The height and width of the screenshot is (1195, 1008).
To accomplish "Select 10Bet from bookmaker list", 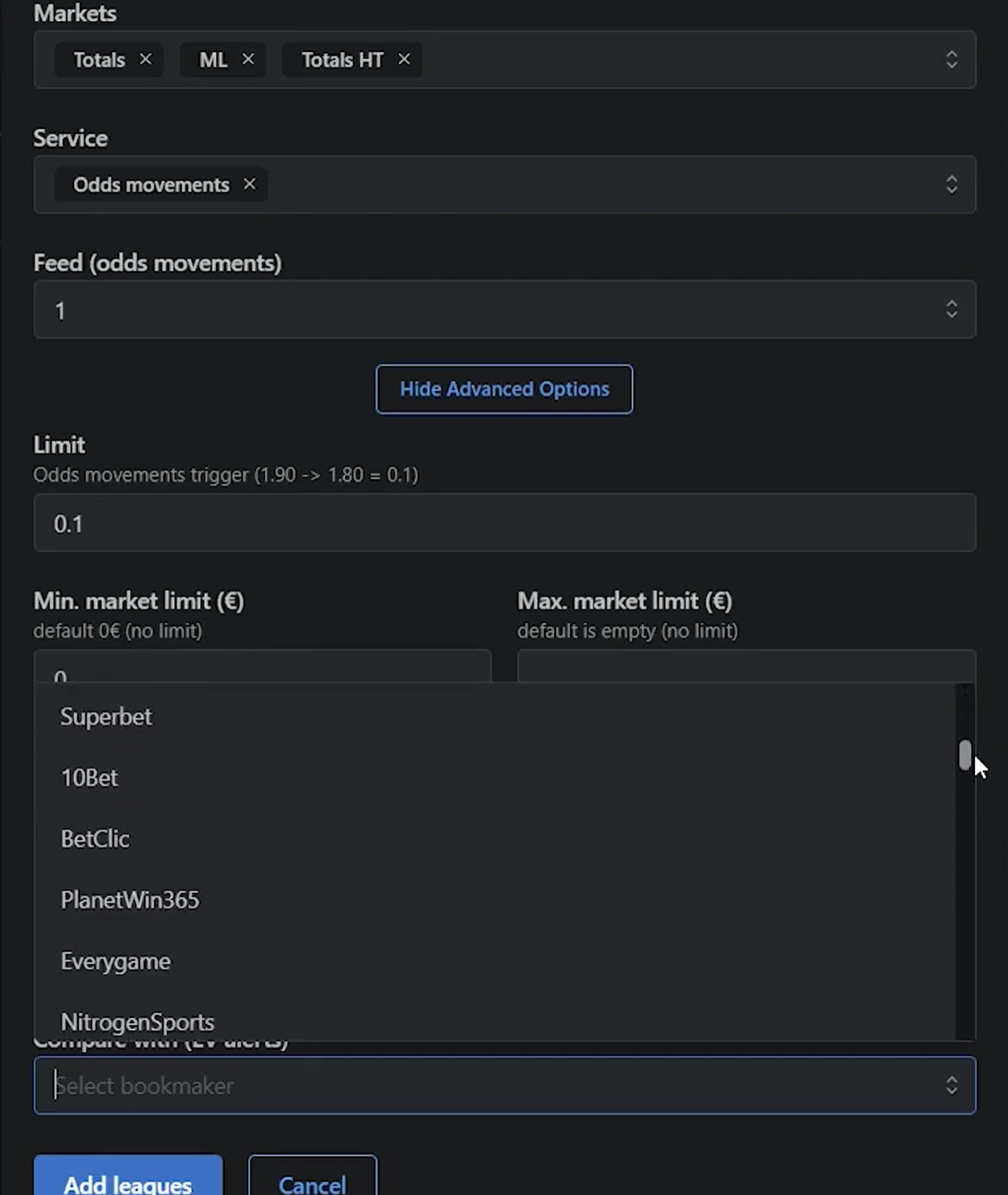I will pyautogui.click(x=495, y=778).
